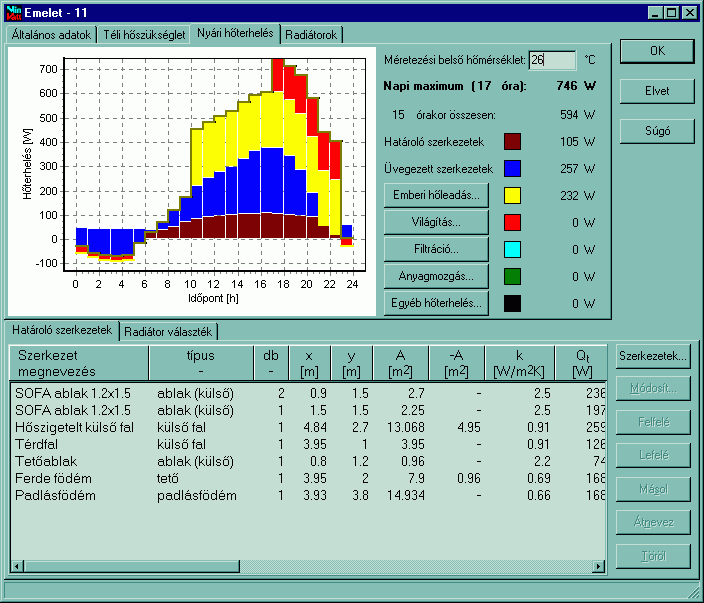Minimize the Emelet - 11 window
The height and width of the screenshot is (603, 704).
(x=656, y=13)
